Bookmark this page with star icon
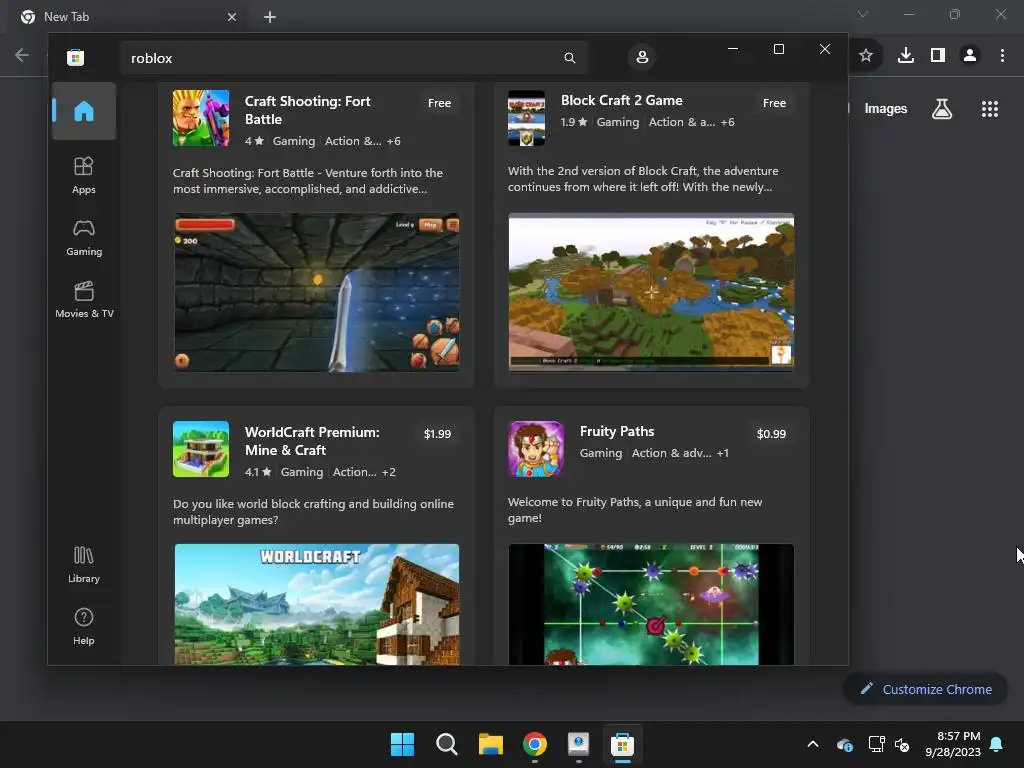Image resolution: width=1024 pixels, height=768 pixels. click(866, 56)
